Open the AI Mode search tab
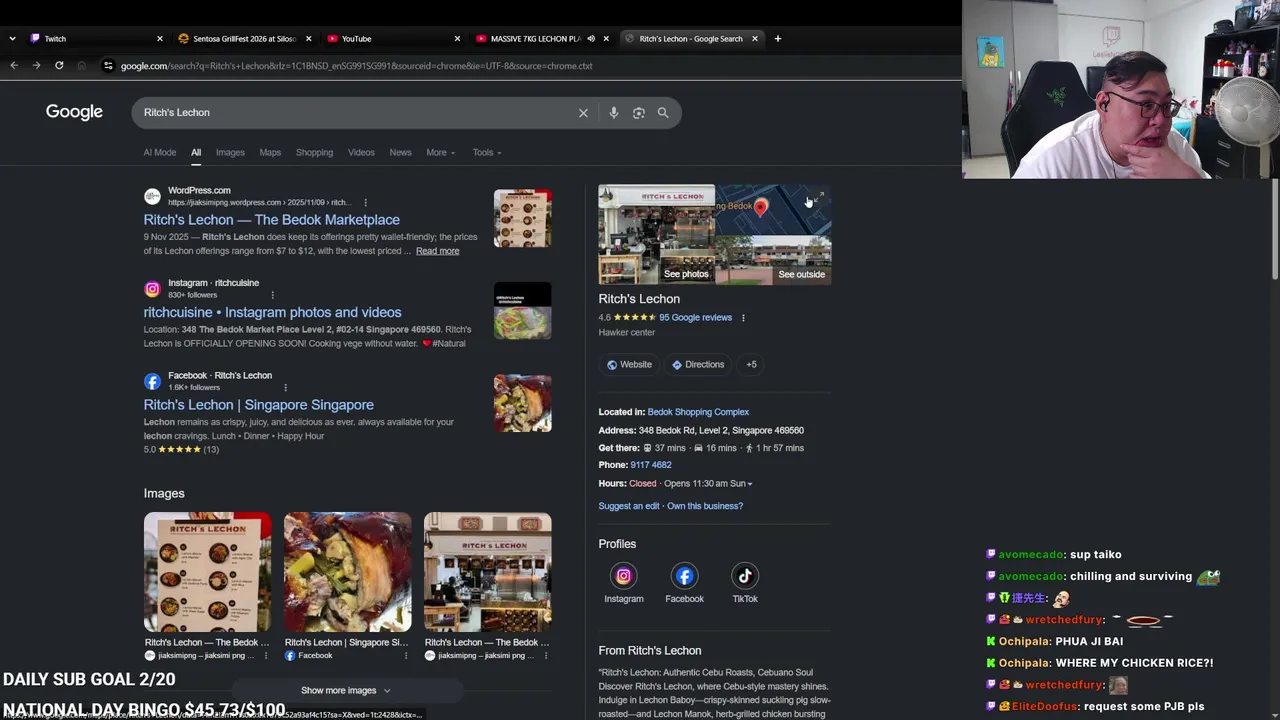 [159, 153]
